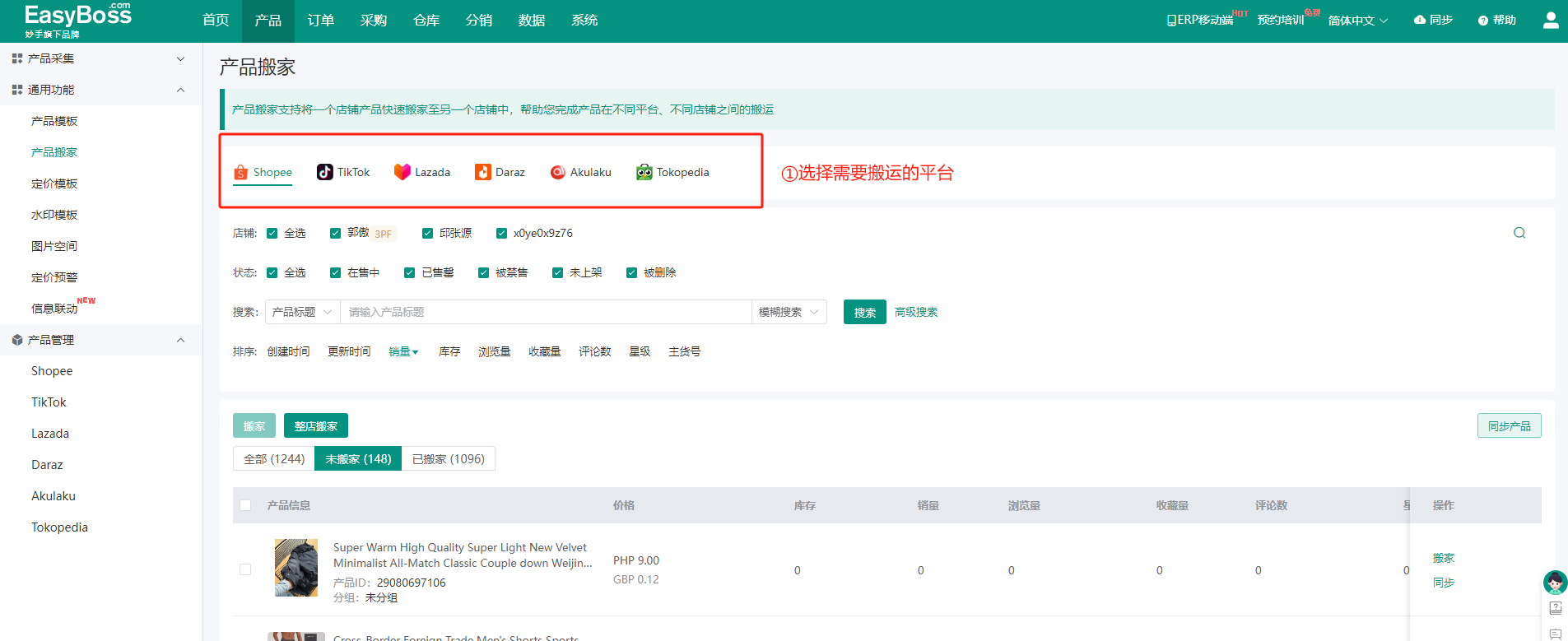Expand the 产品采集 sidebar section
The image size is (1568, 641).
(x=181, y=58)
